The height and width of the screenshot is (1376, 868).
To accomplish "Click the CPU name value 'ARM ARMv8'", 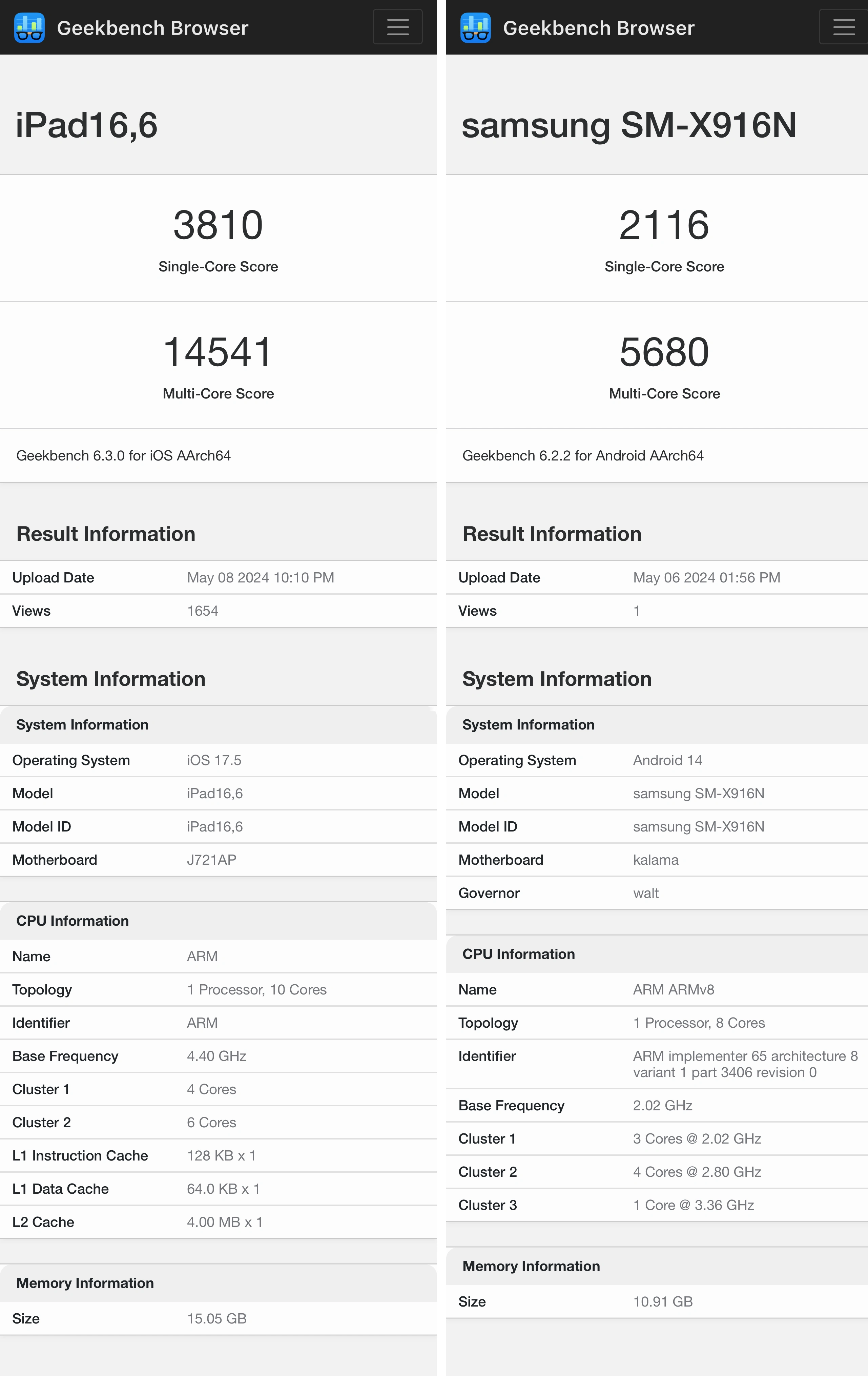I will coord(674,990).
